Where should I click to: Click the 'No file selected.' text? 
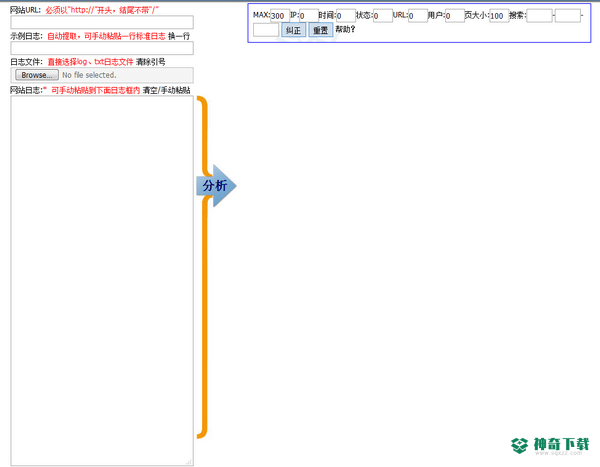click(89, 75)
